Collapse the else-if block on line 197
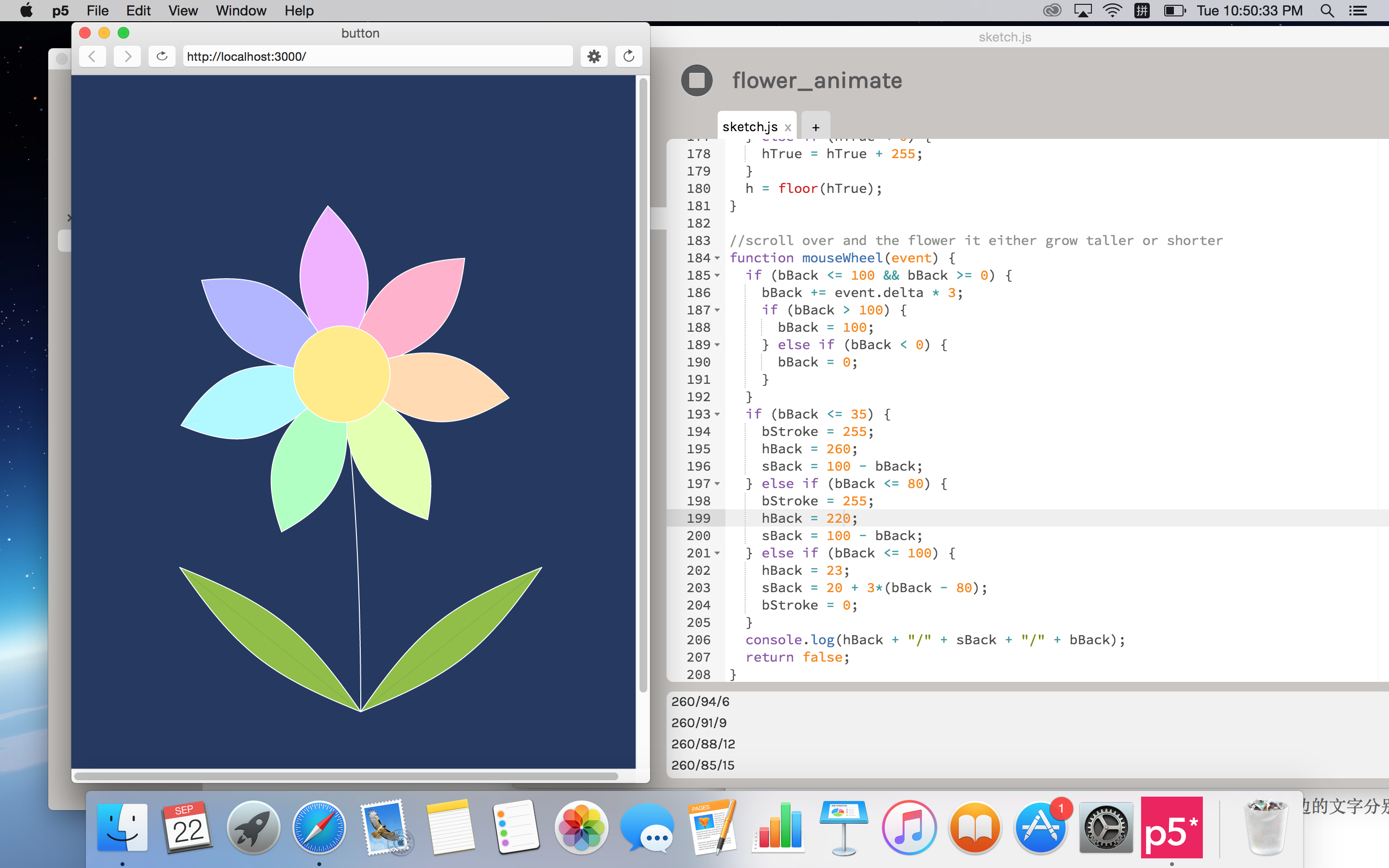The height and width of the screenshot is (868, 1389). pos(718,484)
